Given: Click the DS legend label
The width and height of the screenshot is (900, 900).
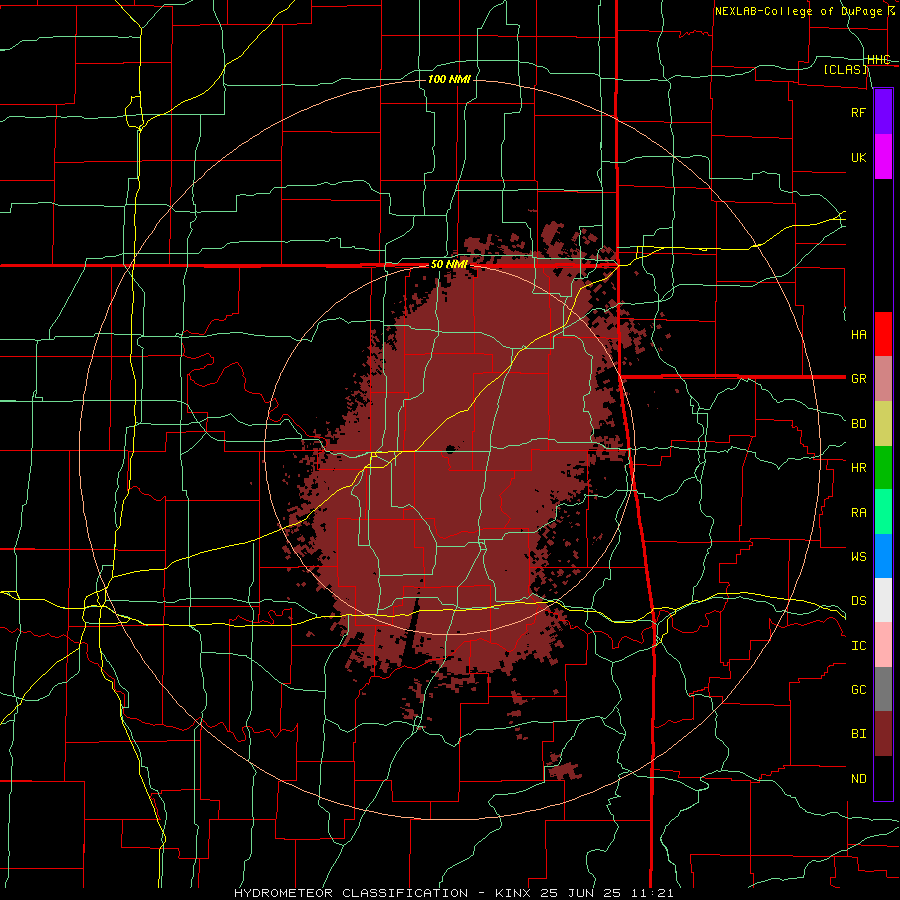Looking at the screenshot, I should (x=858, y=600).
